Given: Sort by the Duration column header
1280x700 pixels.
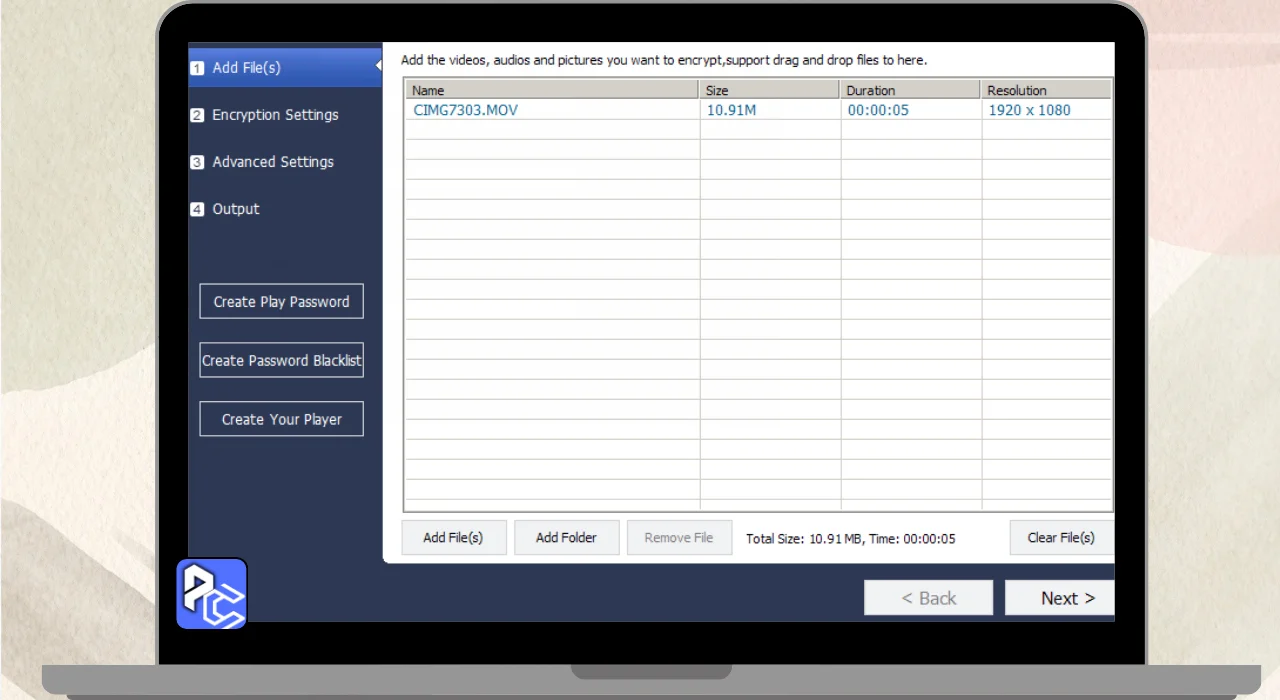Looking at the screenshot, I should (x=911, y=90).
